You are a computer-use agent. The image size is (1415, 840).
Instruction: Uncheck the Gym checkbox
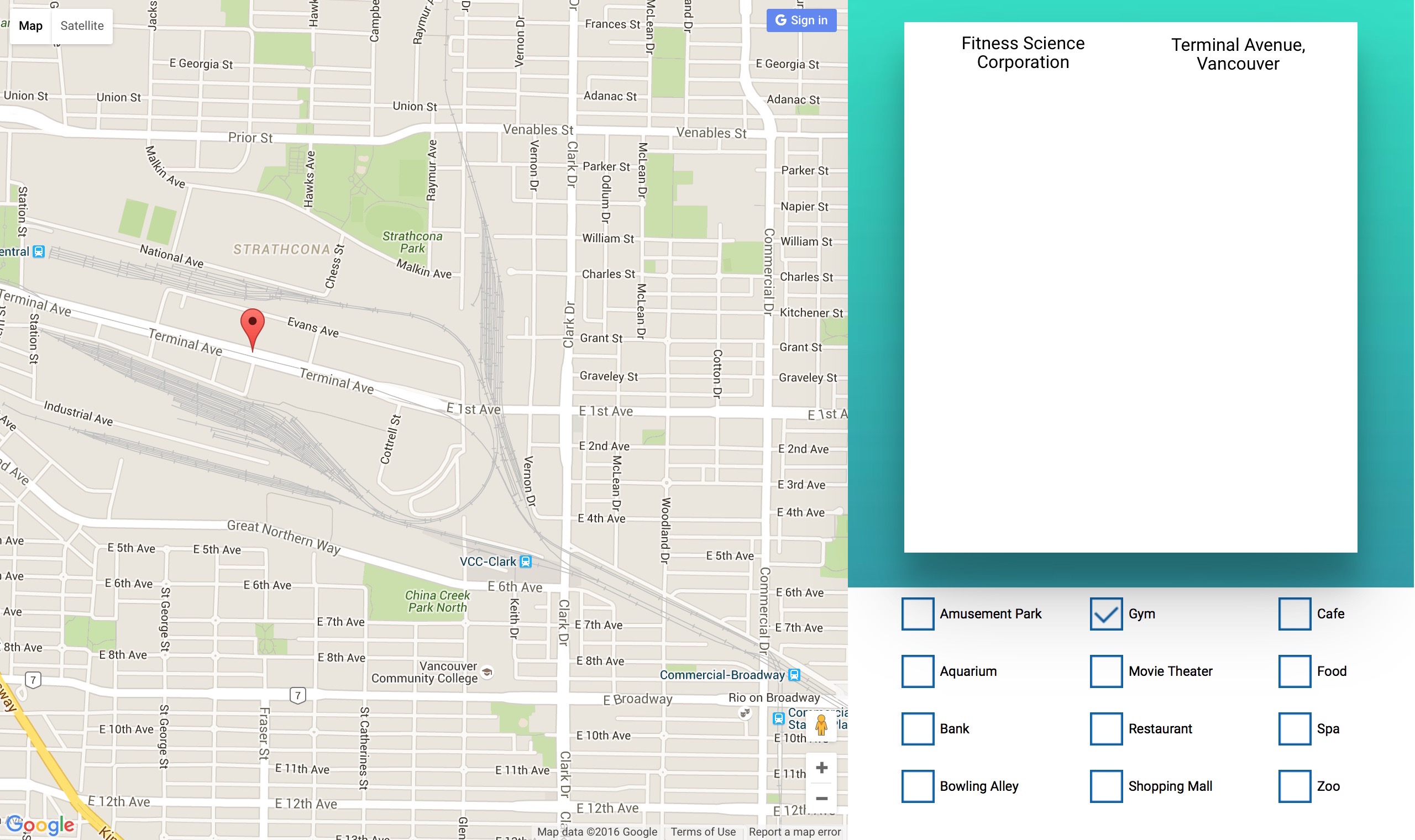tap(1106, 613)
